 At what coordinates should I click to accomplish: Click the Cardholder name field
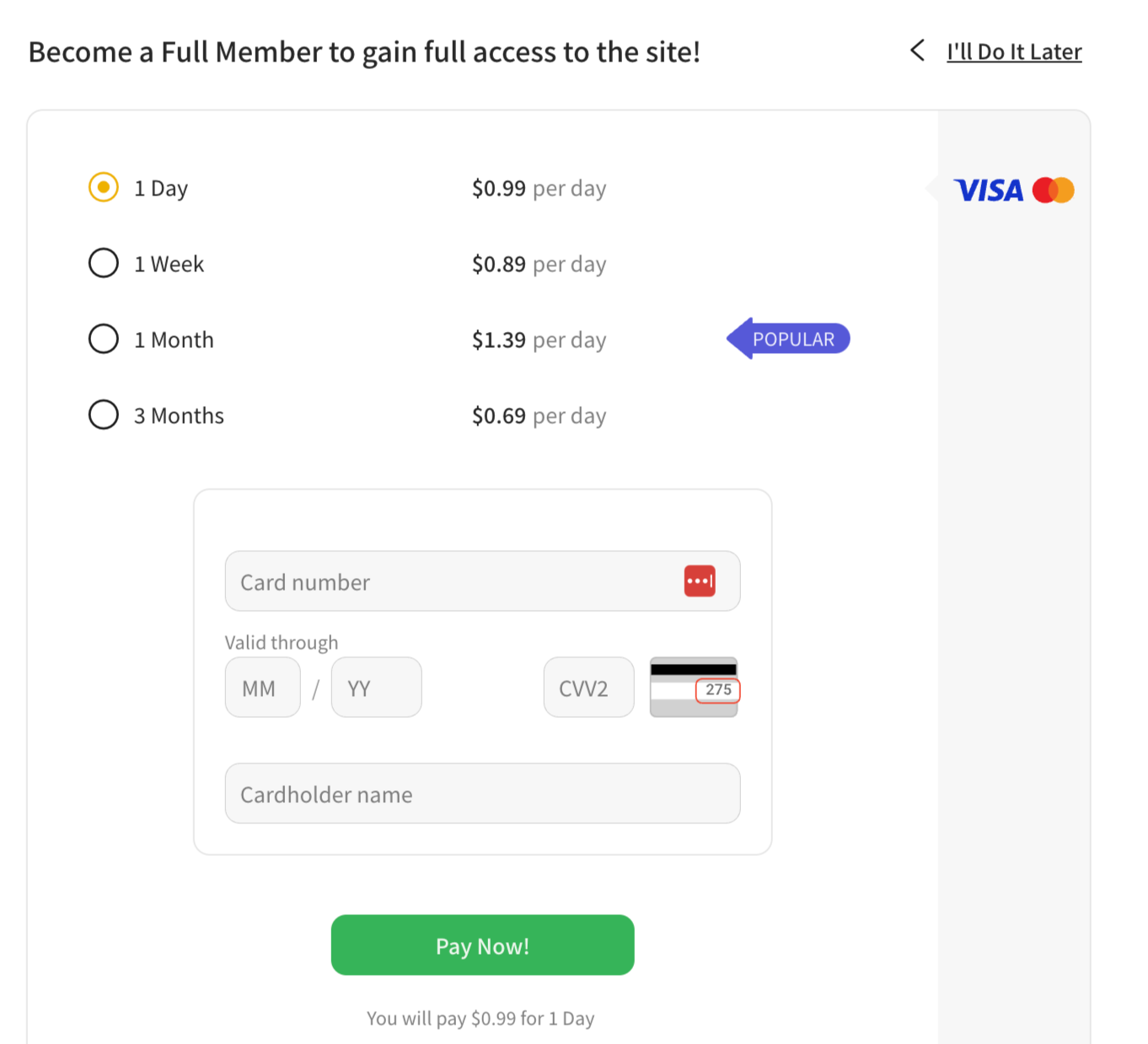click(x=482, y=794)
